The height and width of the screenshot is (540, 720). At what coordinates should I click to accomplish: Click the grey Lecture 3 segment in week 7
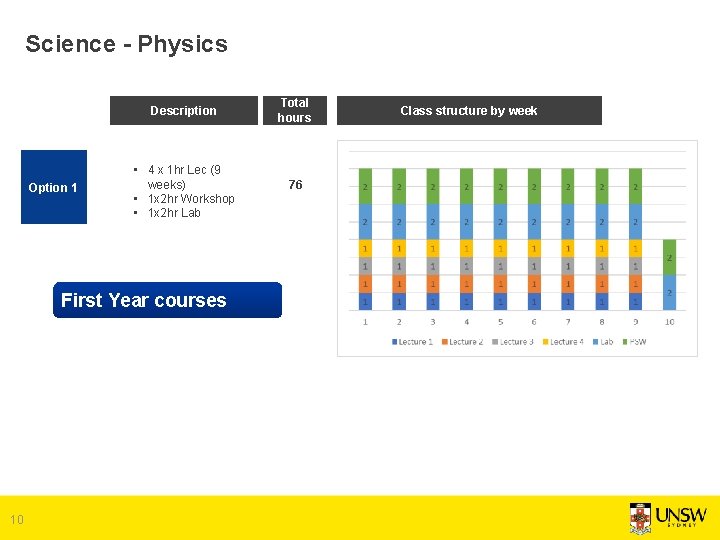pos(568,266)
